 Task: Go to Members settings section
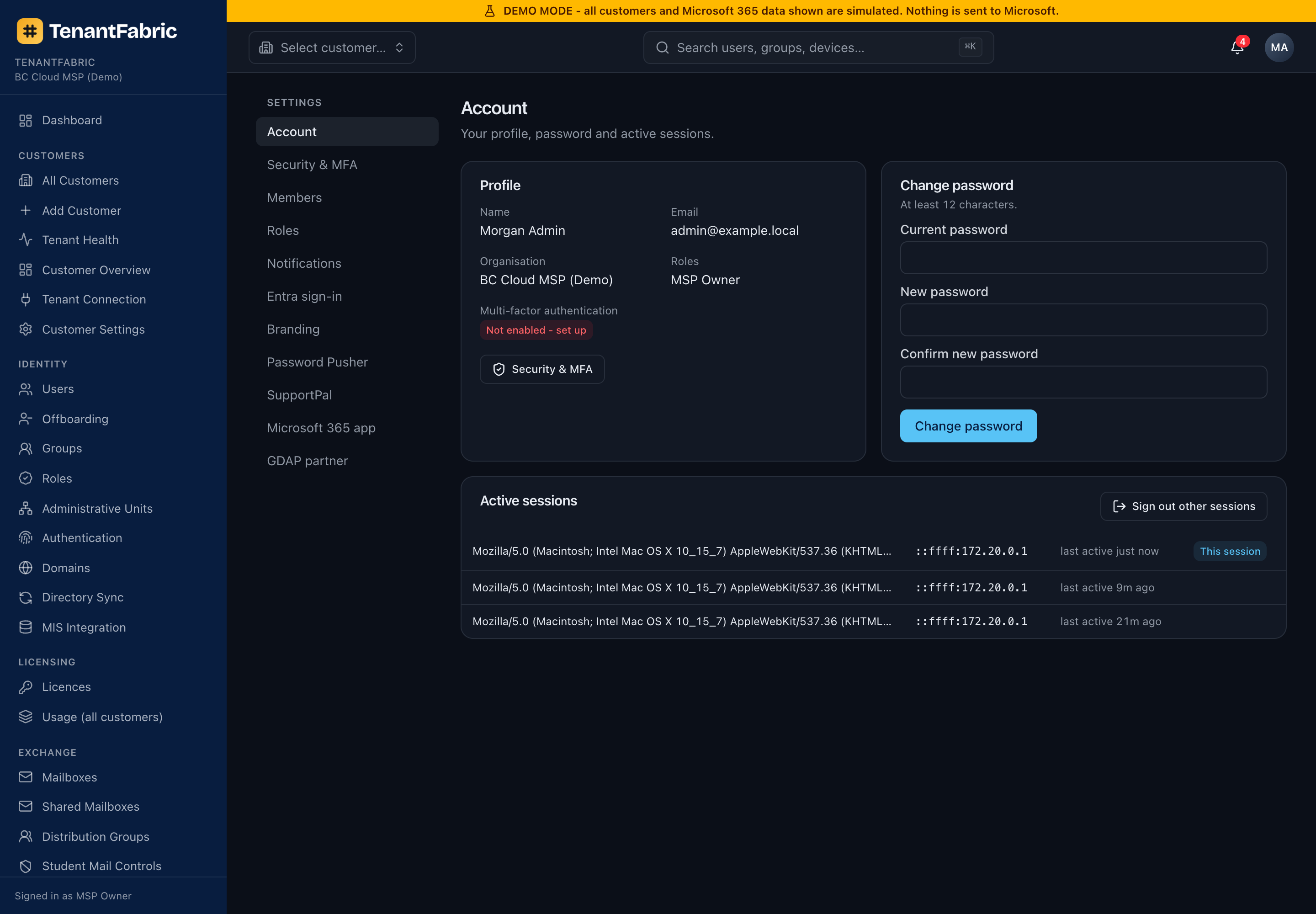[347, 197]
